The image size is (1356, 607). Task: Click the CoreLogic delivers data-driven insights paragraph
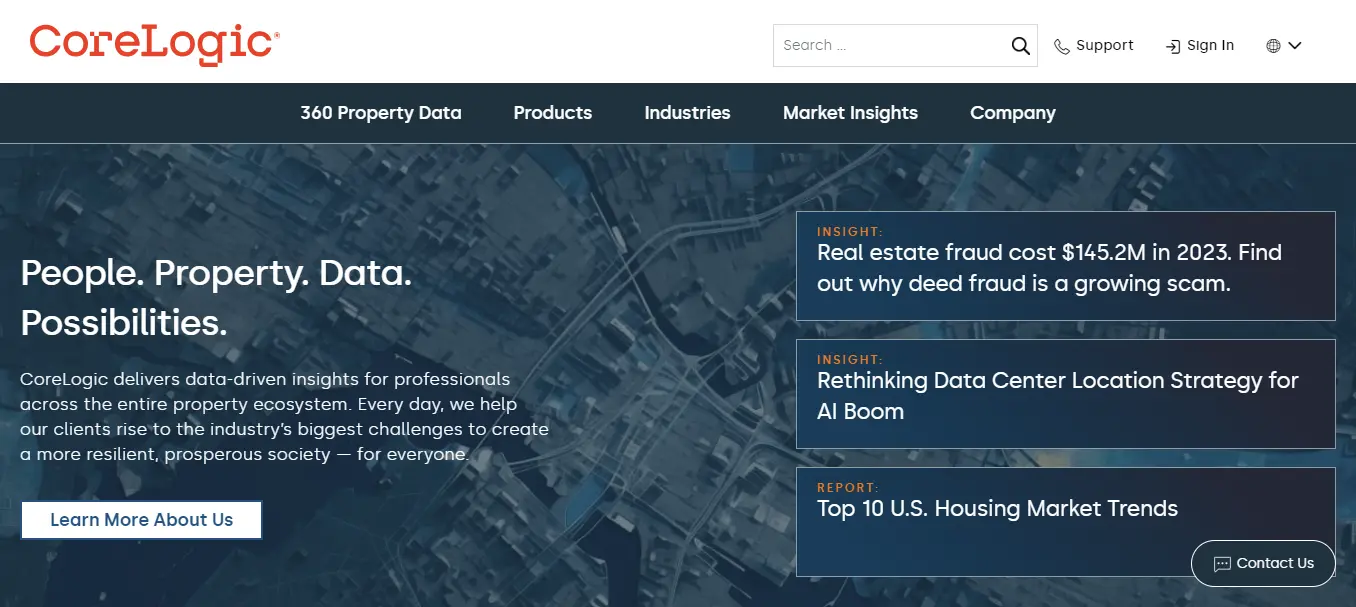click(285, 417)
